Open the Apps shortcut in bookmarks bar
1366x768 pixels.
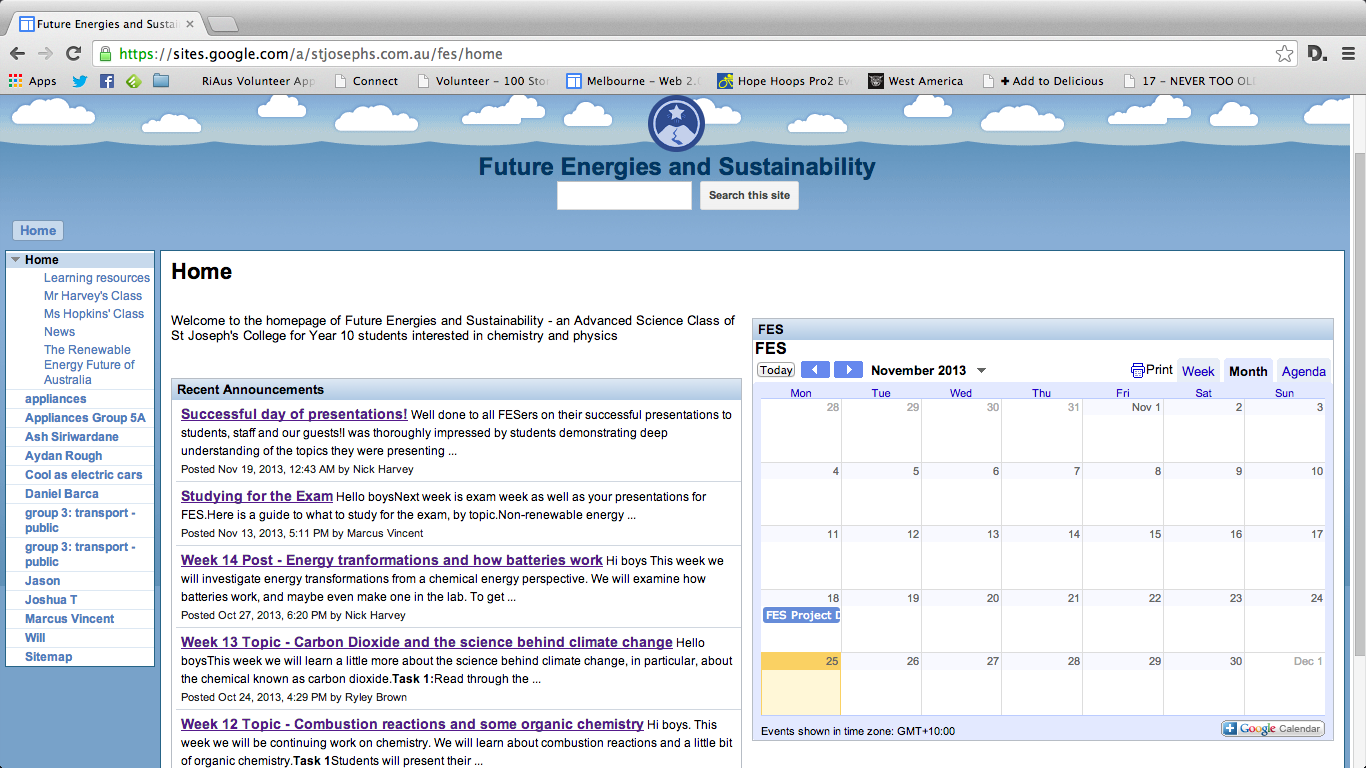click(x=33, y=81)
